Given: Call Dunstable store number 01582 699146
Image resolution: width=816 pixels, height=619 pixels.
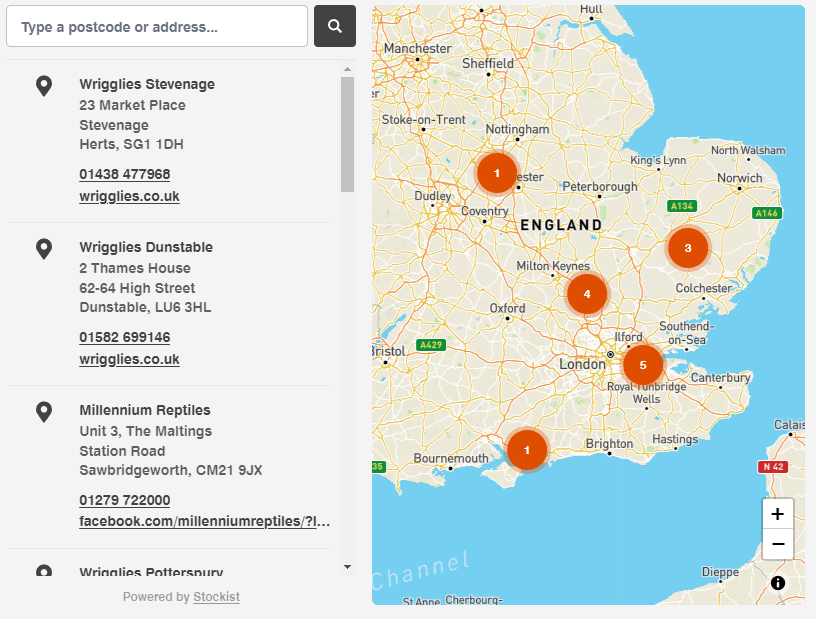Looking at the screenshot, I should [x=125, y=337].
